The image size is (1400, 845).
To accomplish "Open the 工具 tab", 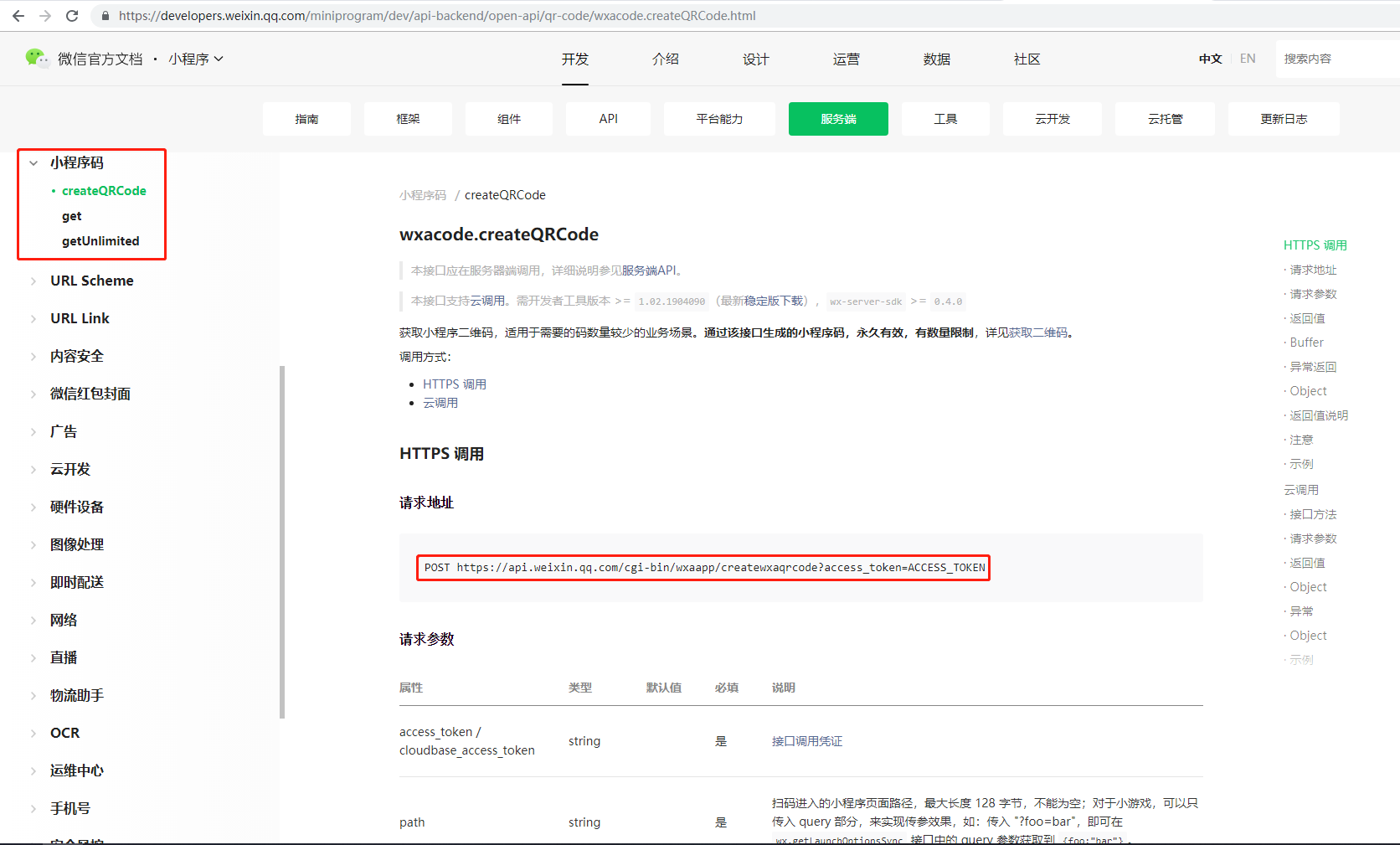I will [945, 119].
